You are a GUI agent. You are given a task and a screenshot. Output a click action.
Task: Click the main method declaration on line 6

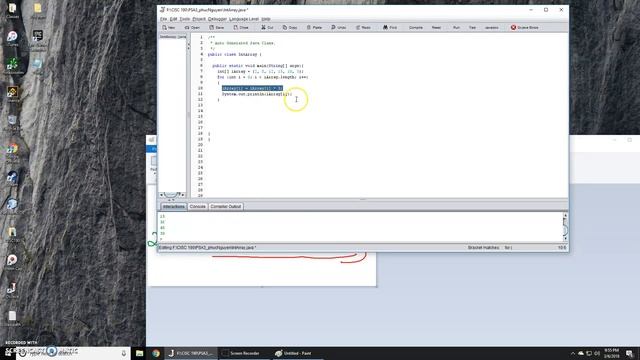tap(258, 66)
